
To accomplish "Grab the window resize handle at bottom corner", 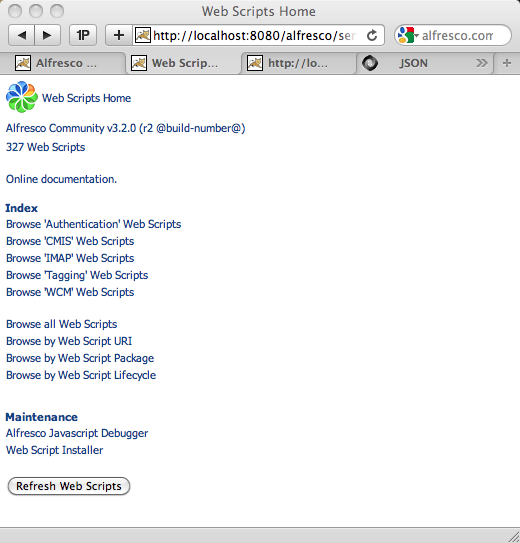I will (513, 536).
